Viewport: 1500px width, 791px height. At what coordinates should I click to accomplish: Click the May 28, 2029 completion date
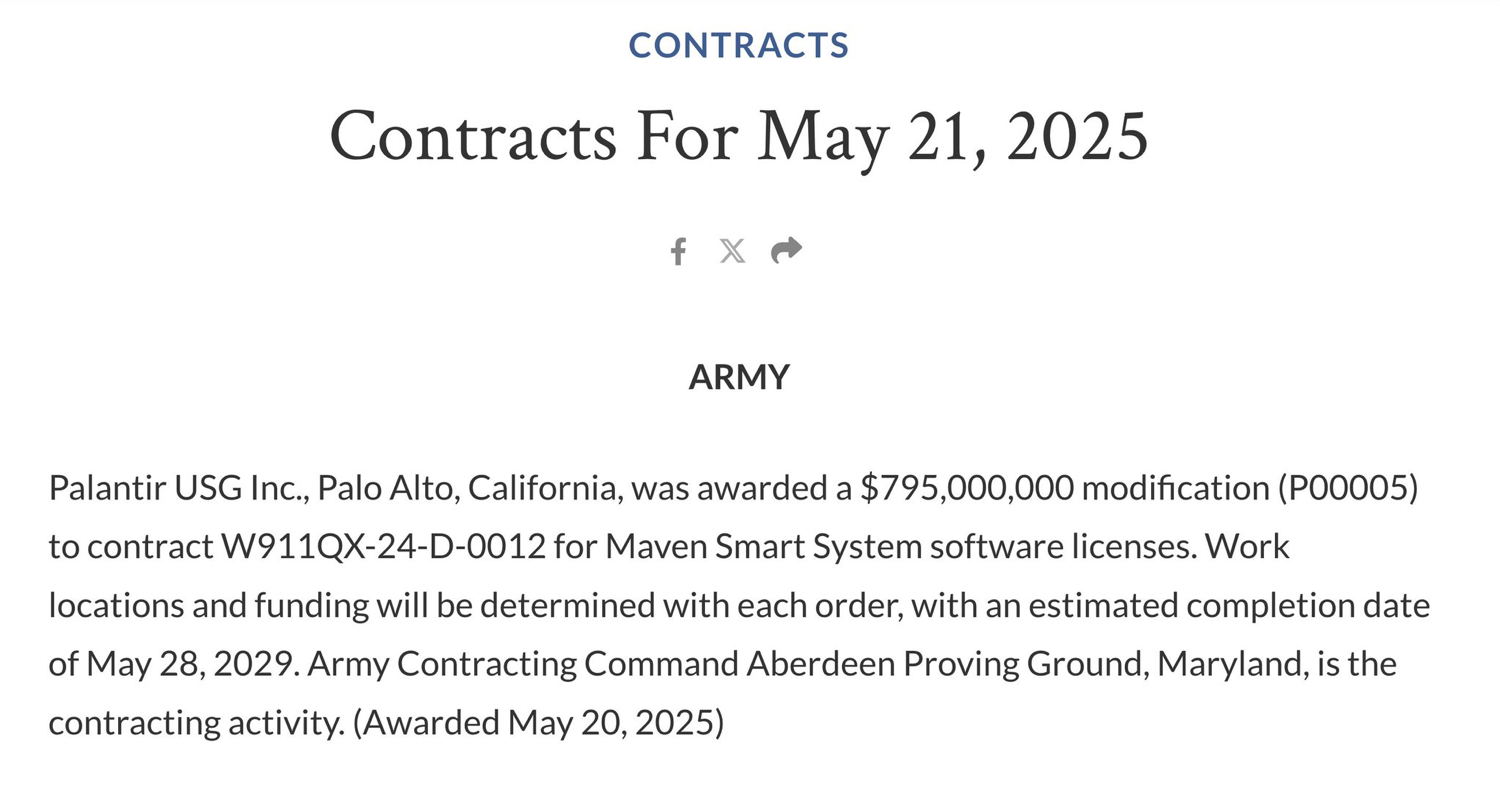tap(192, 664)
